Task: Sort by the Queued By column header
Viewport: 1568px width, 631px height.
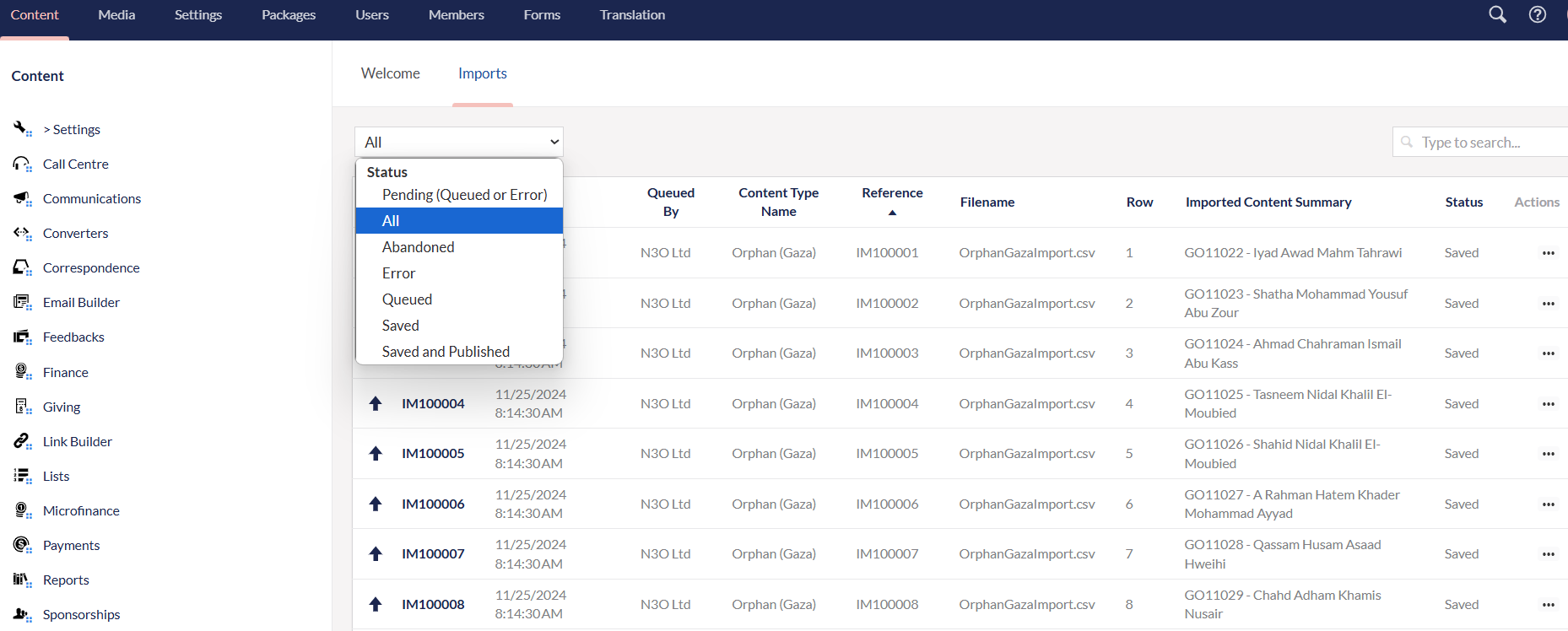Action: (671, 202)
